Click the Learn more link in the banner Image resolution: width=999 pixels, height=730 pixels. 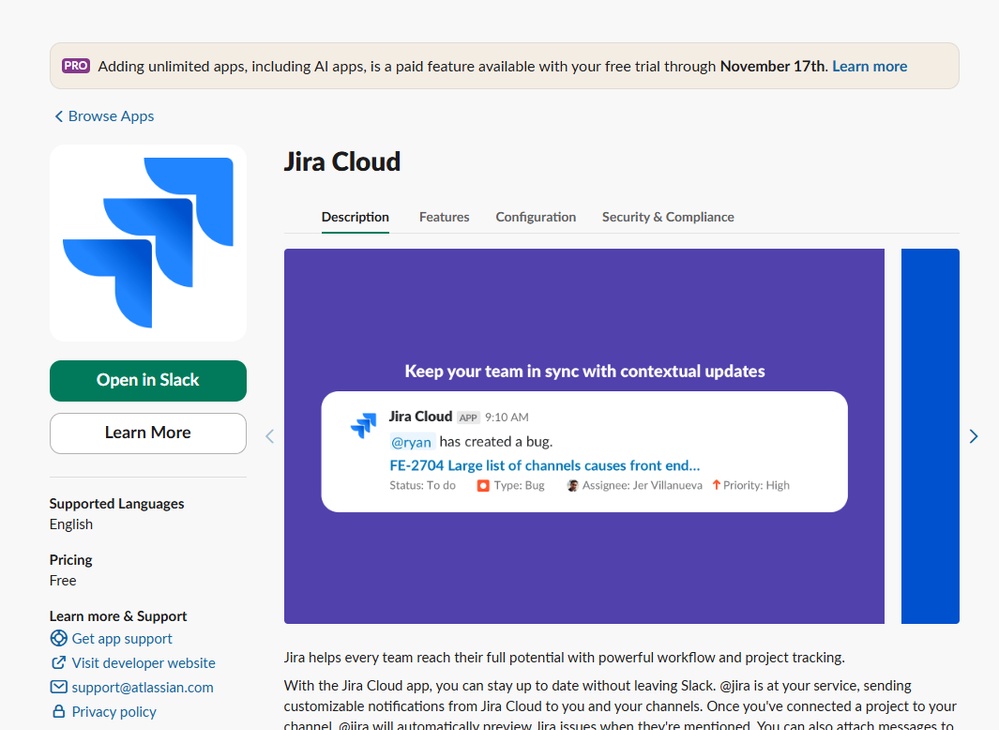click(870, 66)
